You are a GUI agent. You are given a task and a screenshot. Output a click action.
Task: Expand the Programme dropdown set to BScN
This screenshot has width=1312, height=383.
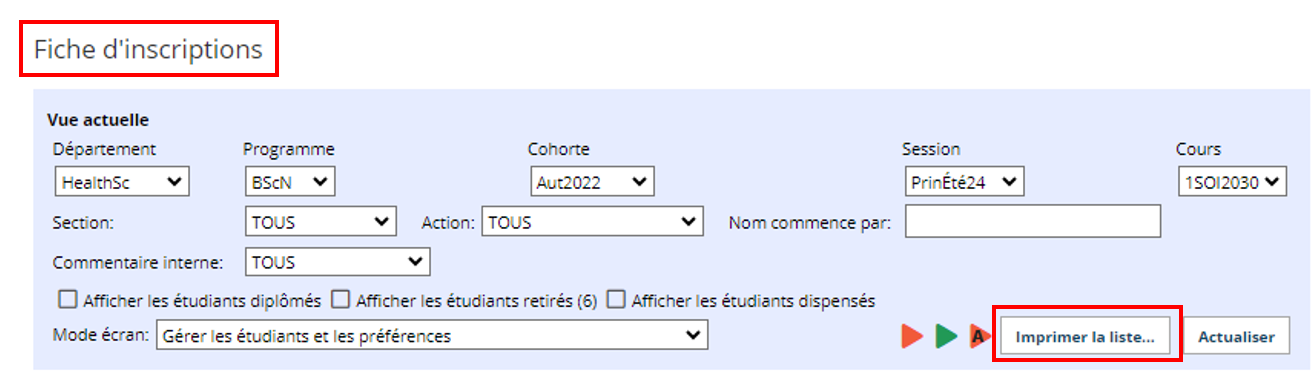[290, 182]
